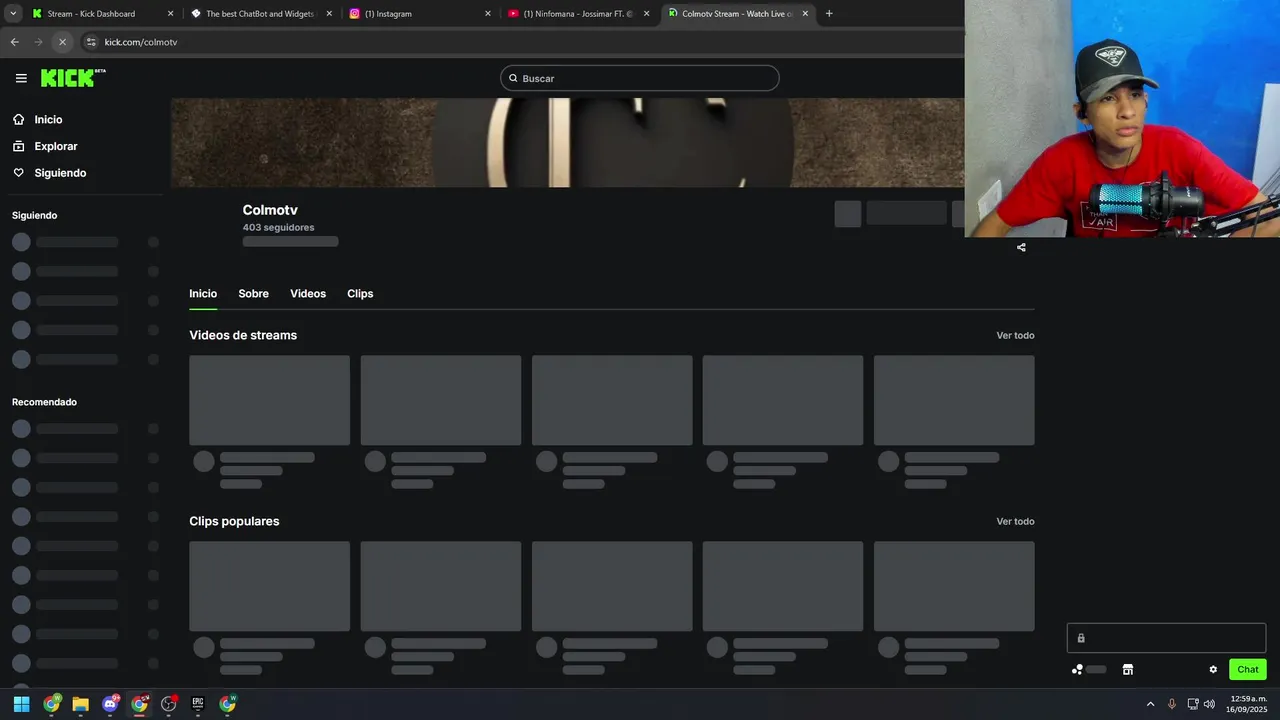Image resolution: width=1280 pixels, height=720 pixels.
Task: Switch to the Videos tab
Action: coord(308,294)
